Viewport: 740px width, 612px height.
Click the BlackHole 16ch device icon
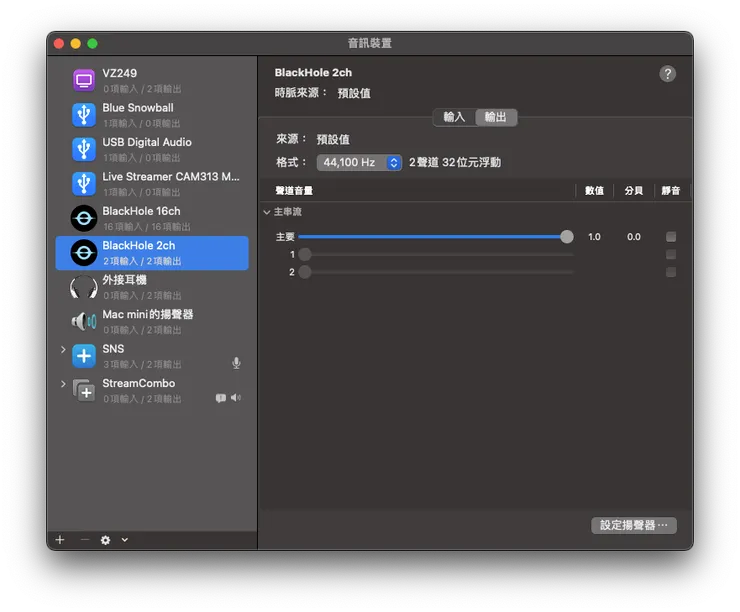pos(84,218)
